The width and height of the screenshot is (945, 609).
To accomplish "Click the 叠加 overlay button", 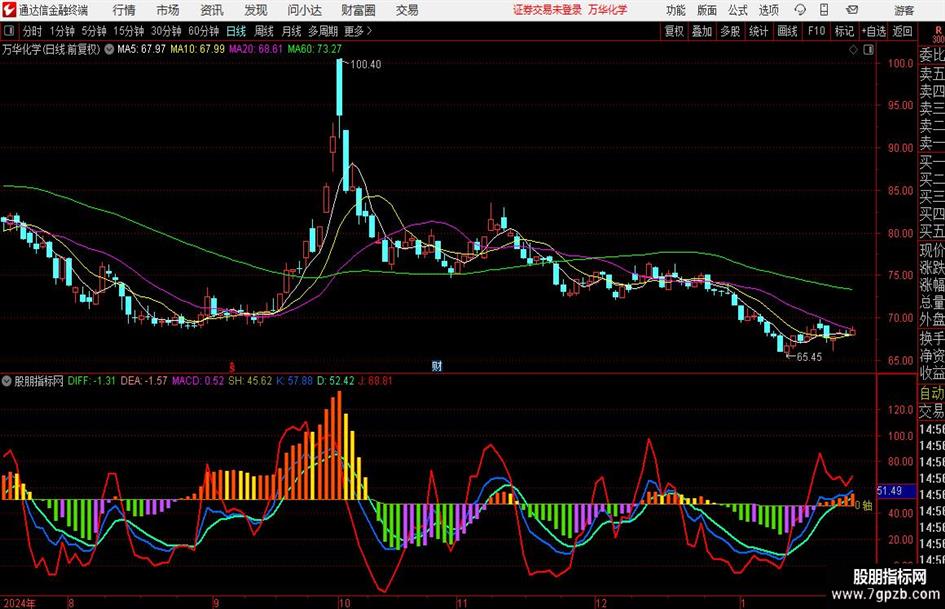I will point(702,31).
